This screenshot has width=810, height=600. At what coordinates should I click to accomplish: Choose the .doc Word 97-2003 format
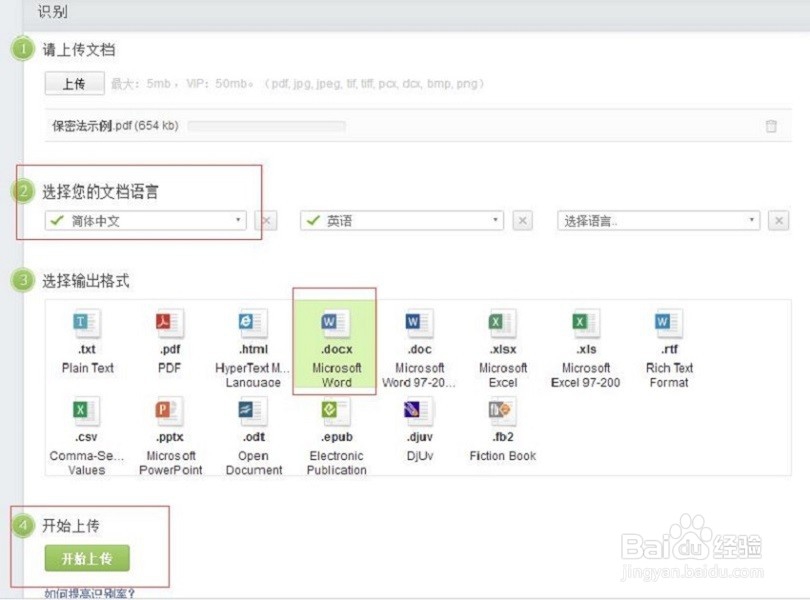click(419, 347)
